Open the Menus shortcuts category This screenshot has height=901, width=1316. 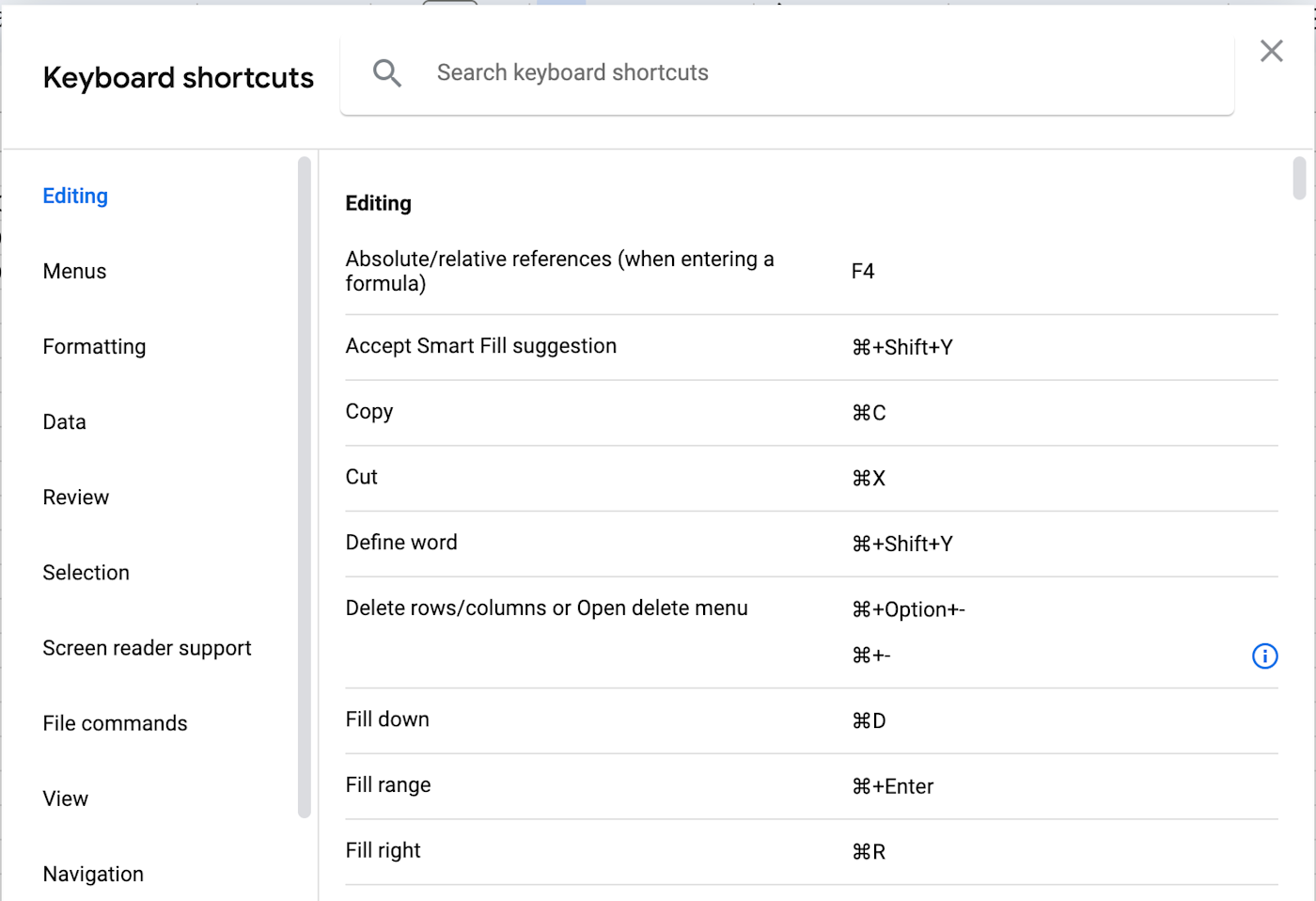(74, 271)
